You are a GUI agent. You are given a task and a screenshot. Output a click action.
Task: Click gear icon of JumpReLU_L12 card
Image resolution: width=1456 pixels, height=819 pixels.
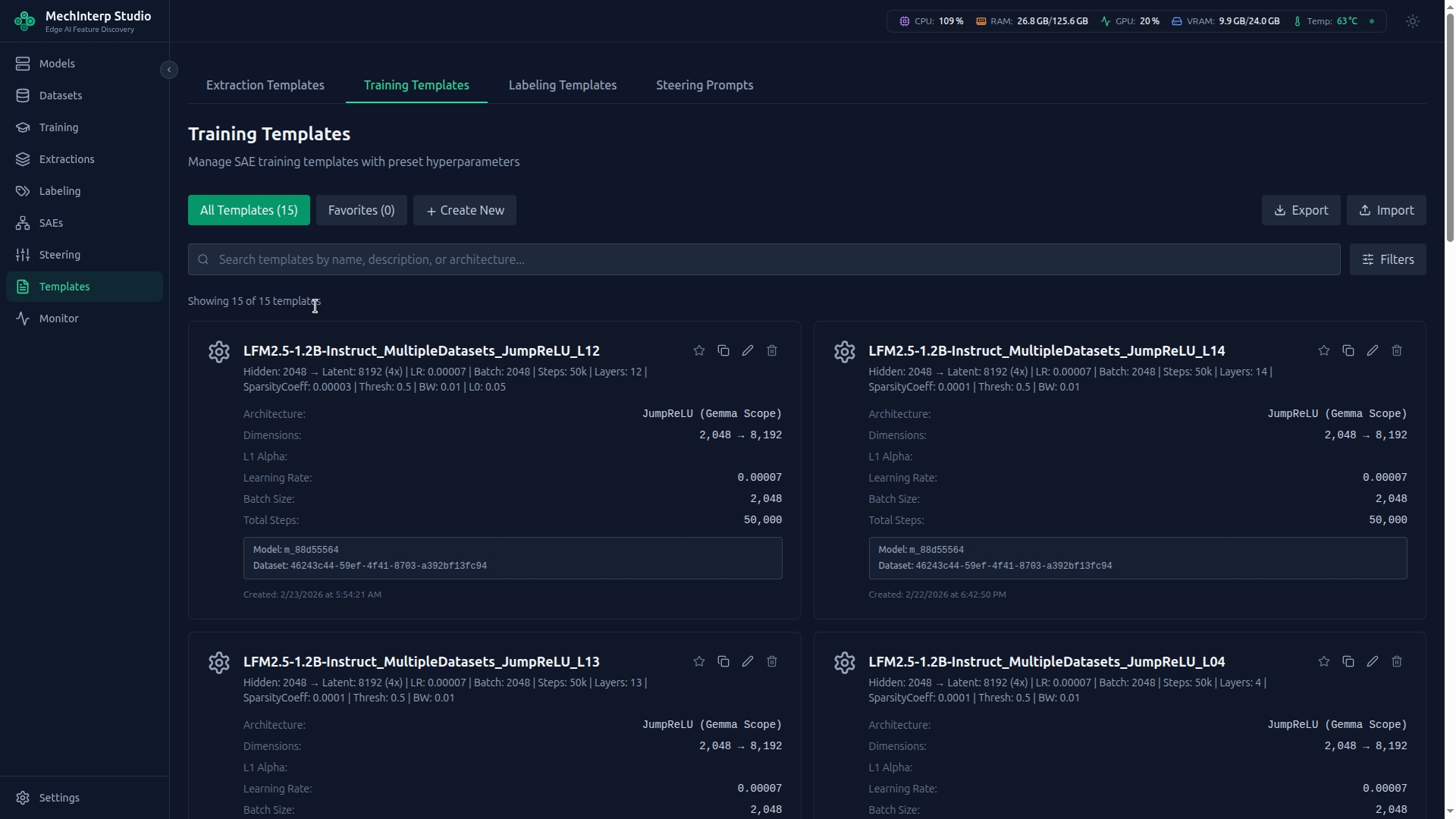tap(219, 352)
